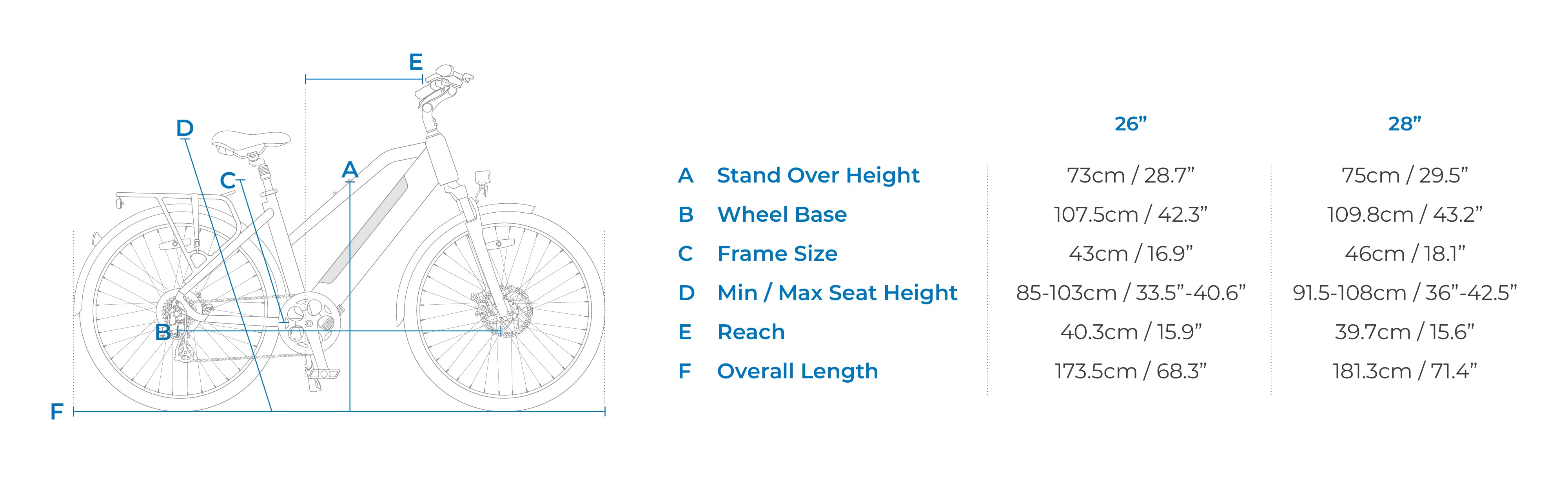This screenshot has width=1568, height=490.
Task: Click the 173.5cm / 68.3” value
Action: pos(1131,371)
